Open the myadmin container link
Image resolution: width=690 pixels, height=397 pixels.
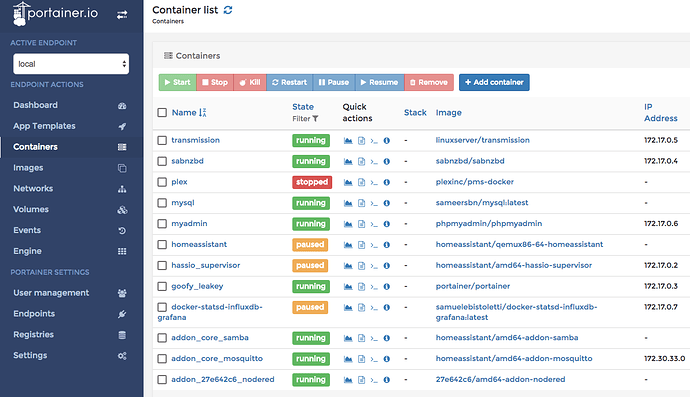(189, 224)
